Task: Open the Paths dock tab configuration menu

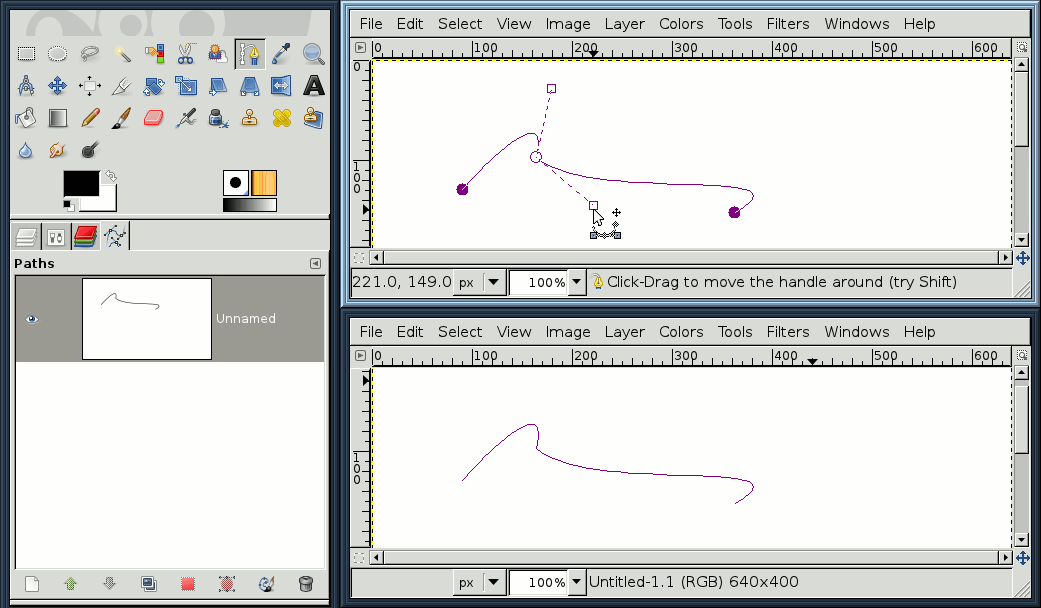Action: click(x=315, y=264)
